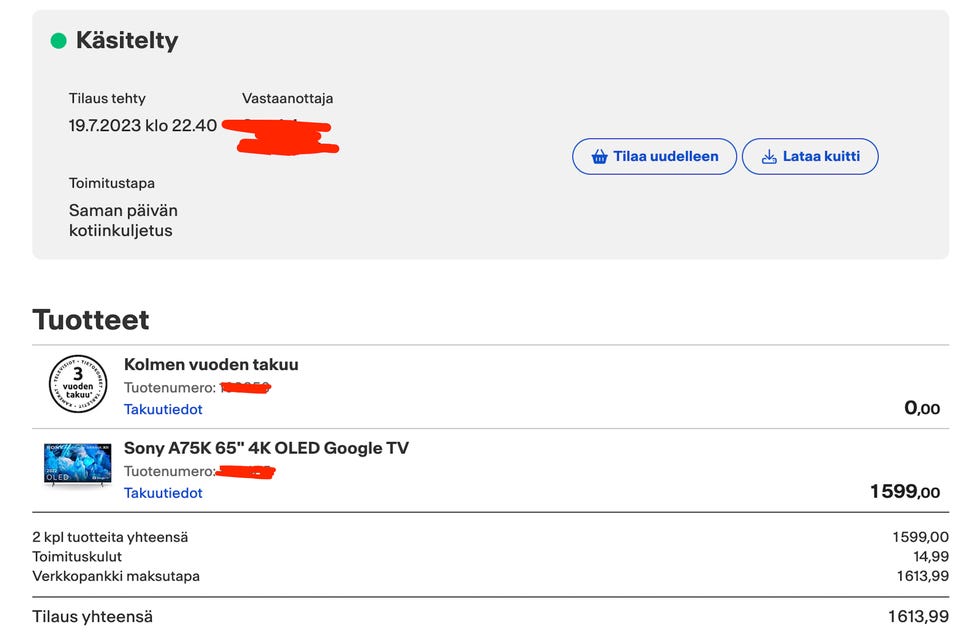The width and height of the screenshot is (960, 632).
Task: Click the Kolmen vuoden takuu product title
Action: pyautogui.click(x=211, y=364)
